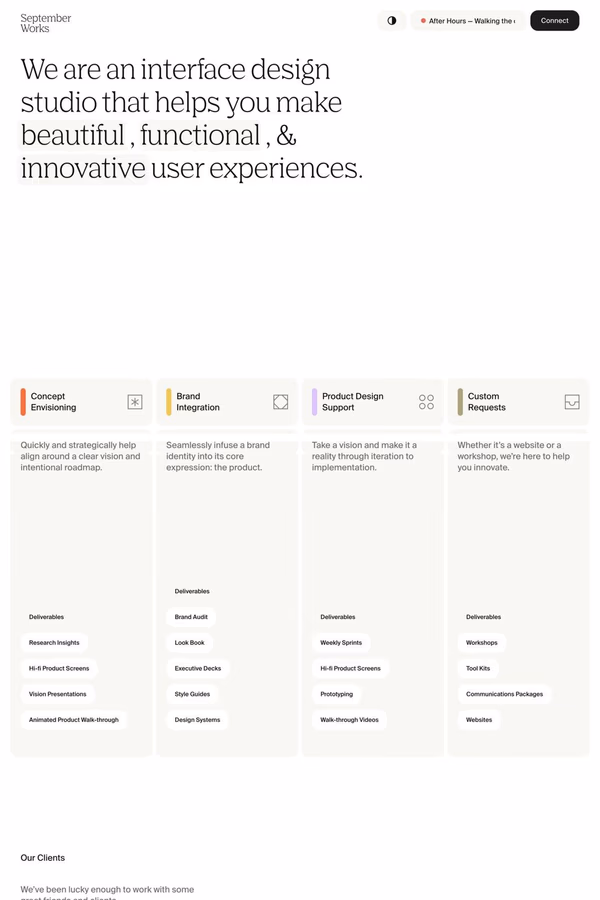Open the After Hours now-playing pill

pos(468,21)
